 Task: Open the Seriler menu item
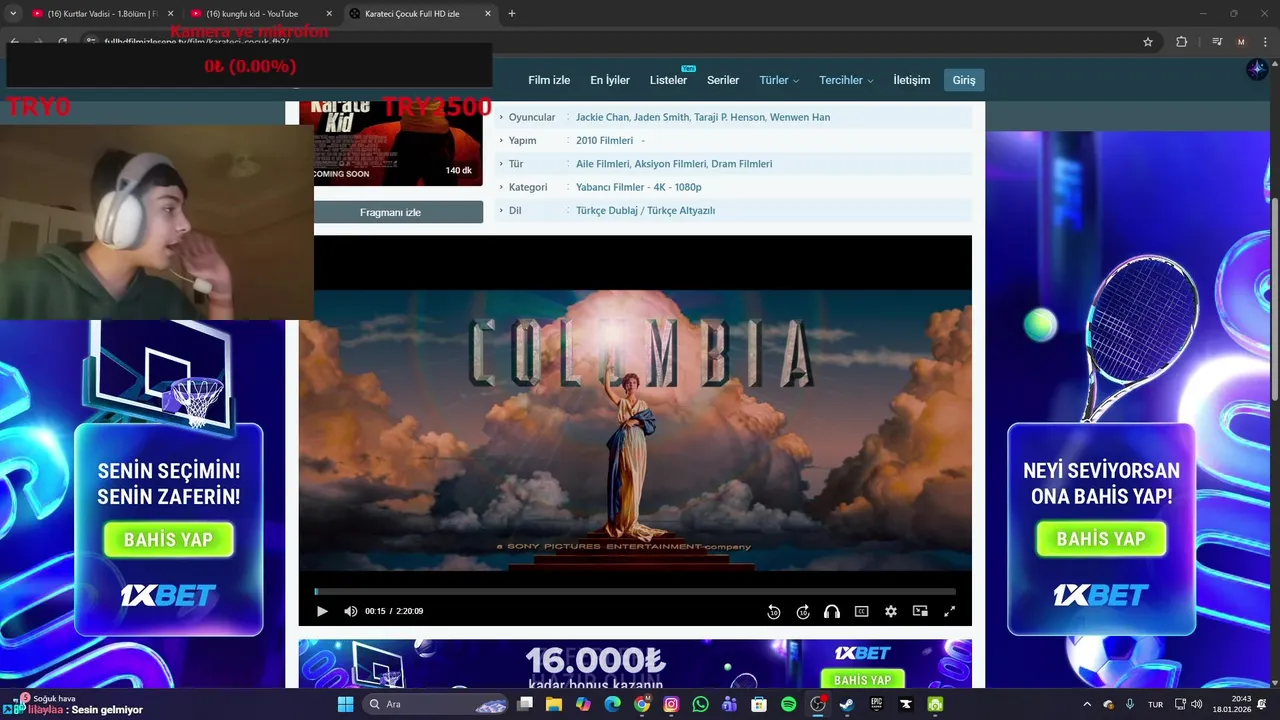[723, 80]
